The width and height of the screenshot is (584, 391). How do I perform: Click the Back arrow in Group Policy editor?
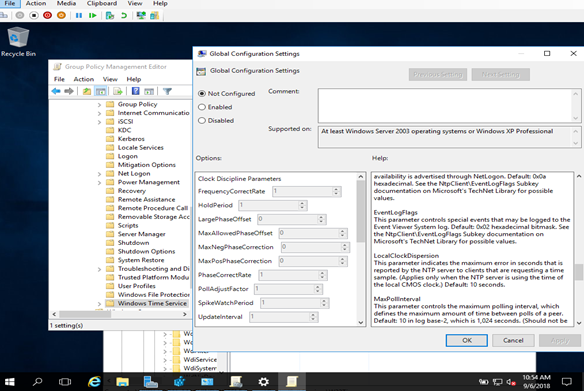point(56,91)
